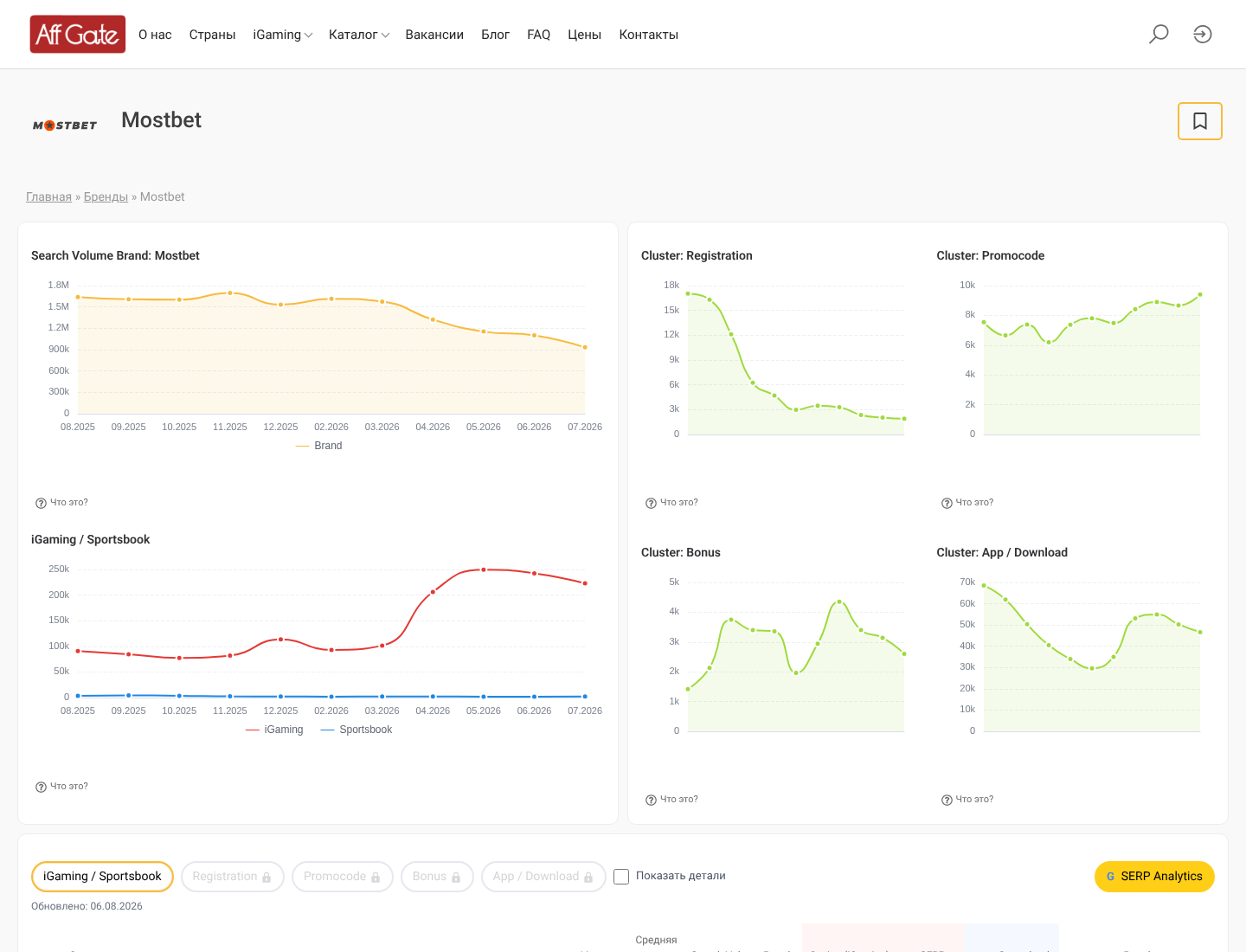Click Что это? under Search Volume chart

[x=69, y=503]
